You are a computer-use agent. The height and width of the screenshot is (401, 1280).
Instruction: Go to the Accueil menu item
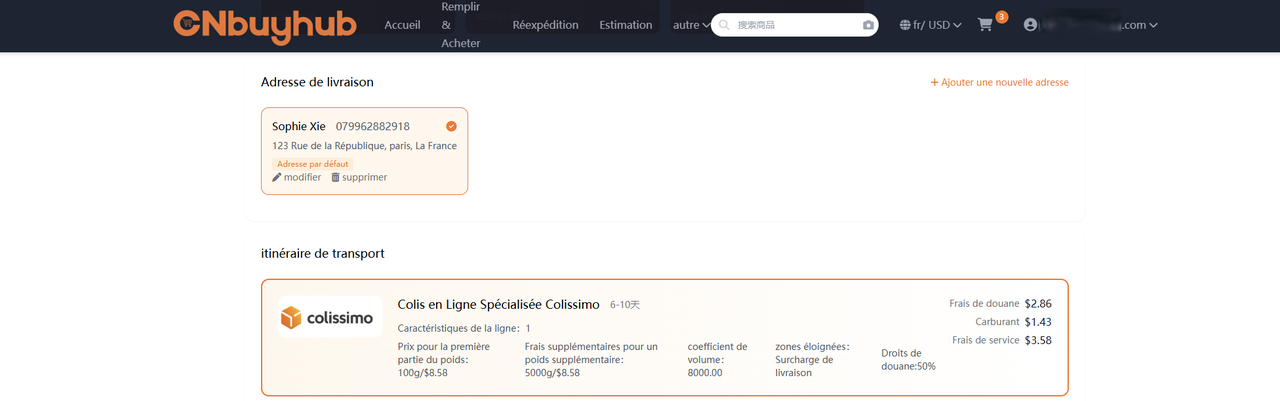coord(402,25)
